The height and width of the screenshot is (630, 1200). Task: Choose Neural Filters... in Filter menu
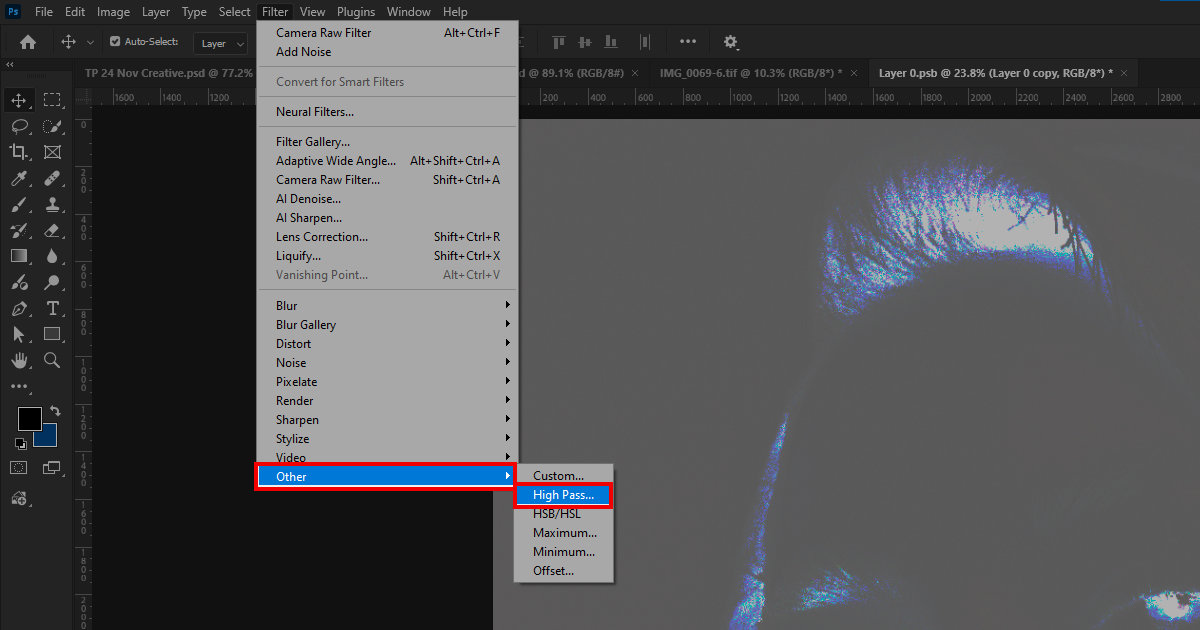(x=387, y=112)
